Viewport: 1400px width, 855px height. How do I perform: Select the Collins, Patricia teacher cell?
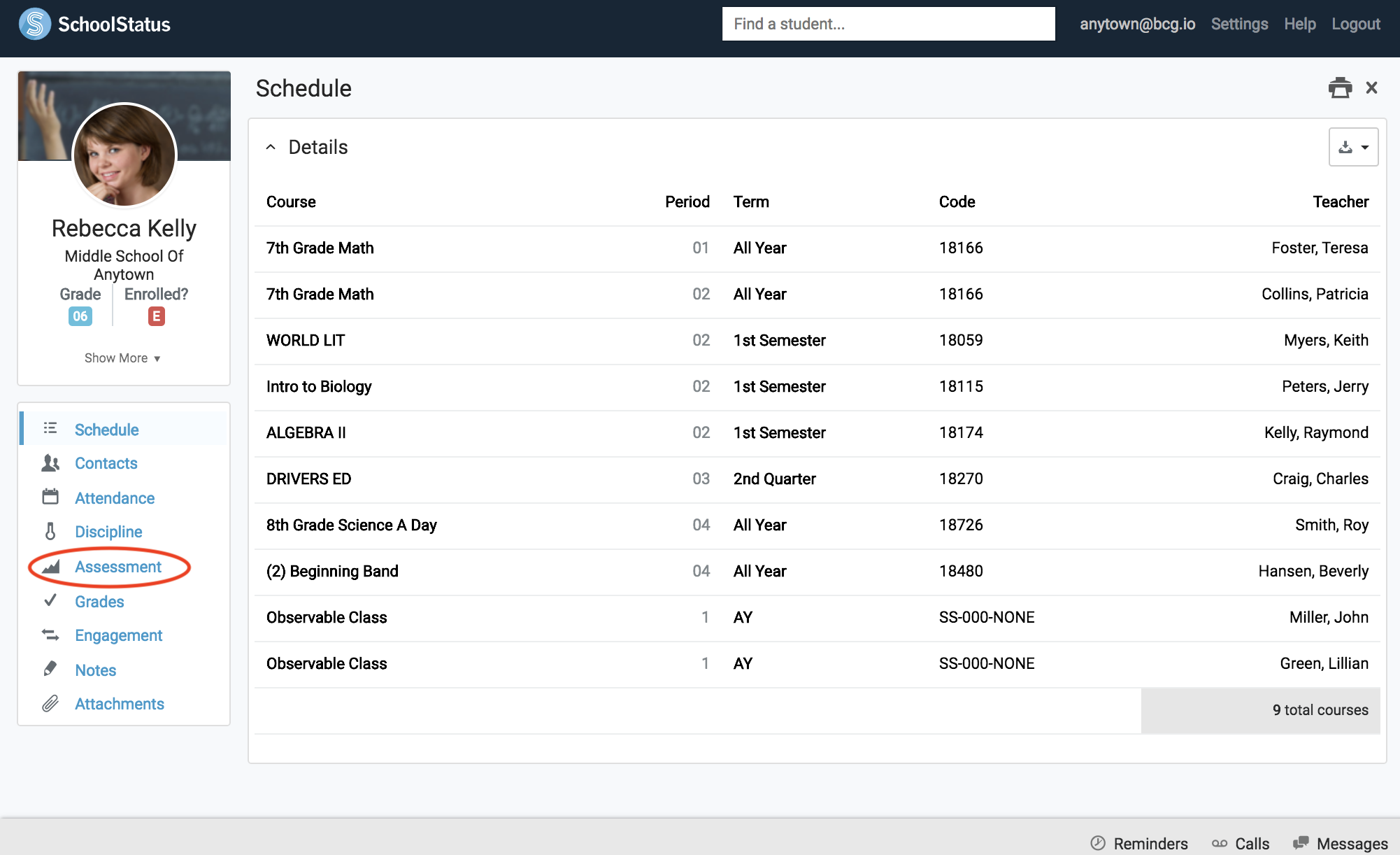[x=1315, y=294]
